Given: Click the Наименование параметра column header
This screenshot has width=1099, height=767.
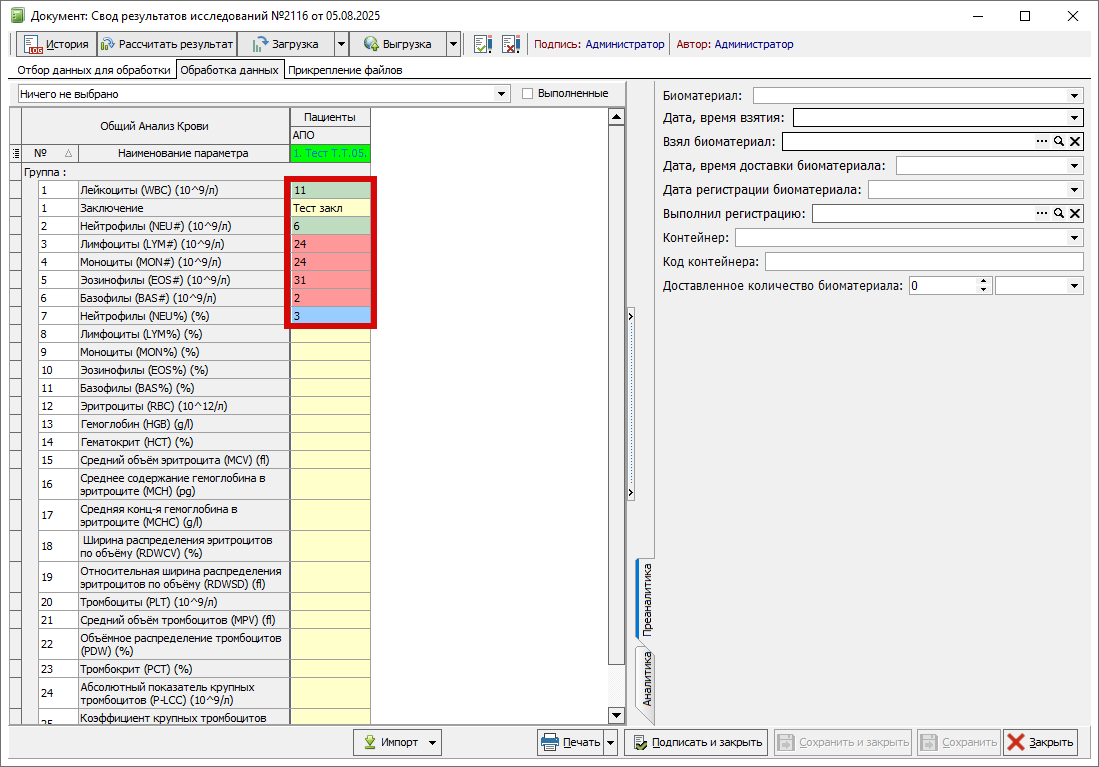Looking at the screenshot, I should [184, 154].
